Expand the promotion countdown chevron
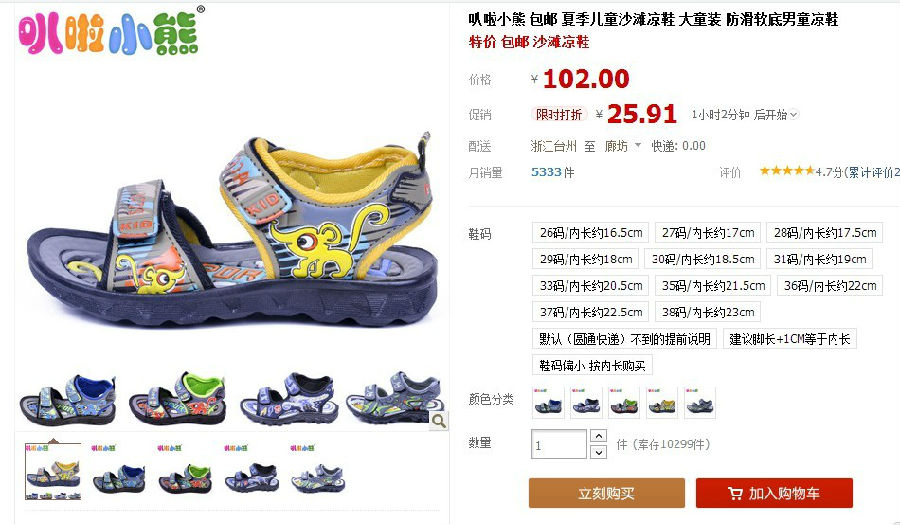The width and height of the screenshot is (900, 525). click(x=794, y=115)
